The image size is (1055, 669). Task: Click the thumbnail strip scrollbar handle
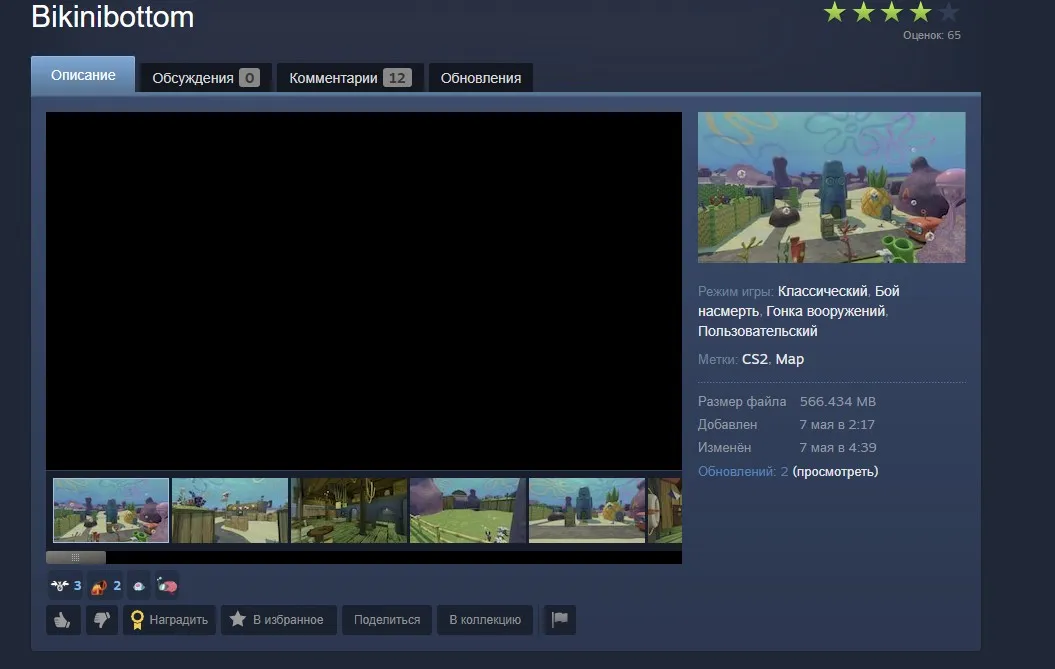75,557
